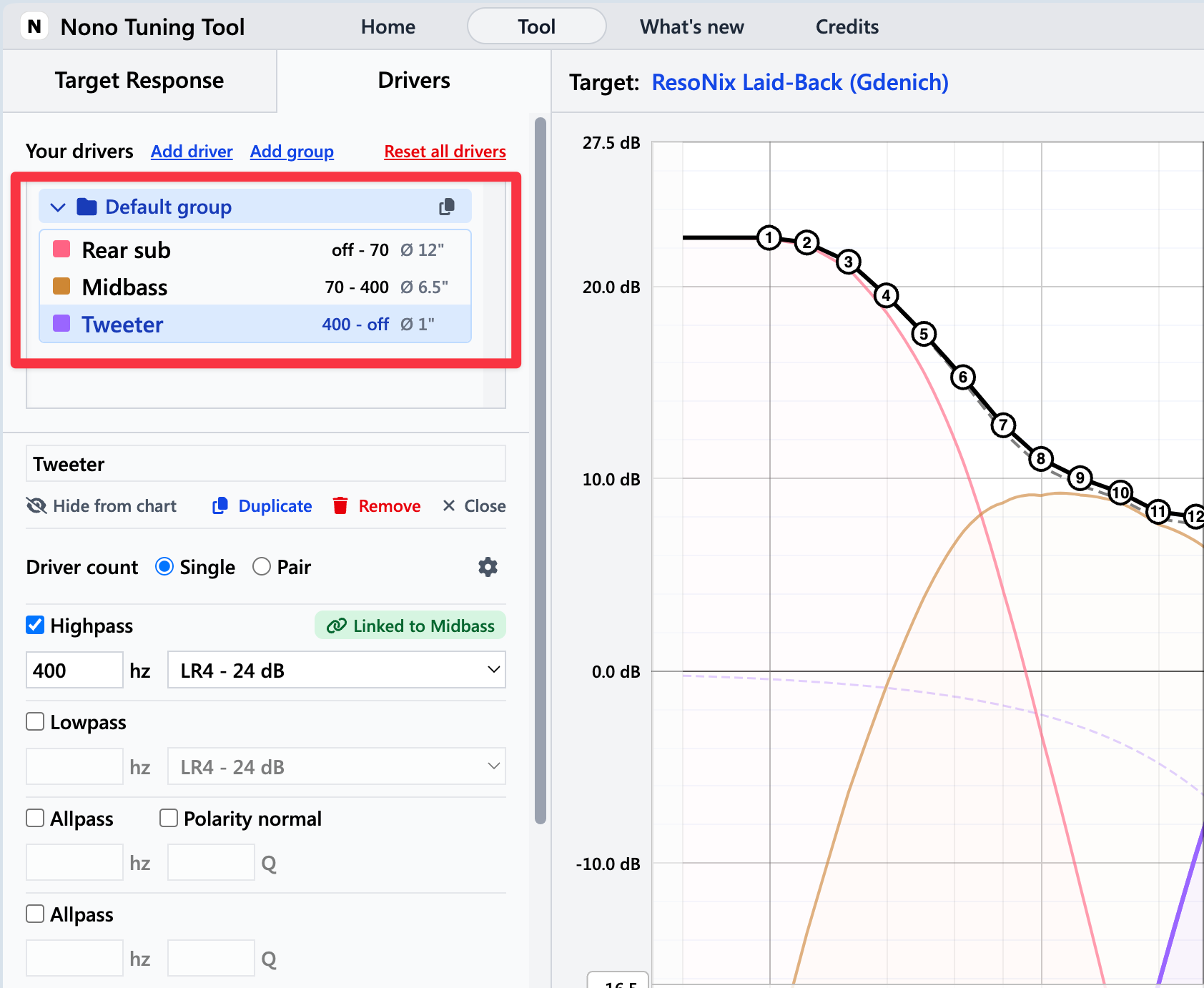Switch to the Target Response tab
This screenshot has height=988, width=1204.
click(x=139, y=81)
